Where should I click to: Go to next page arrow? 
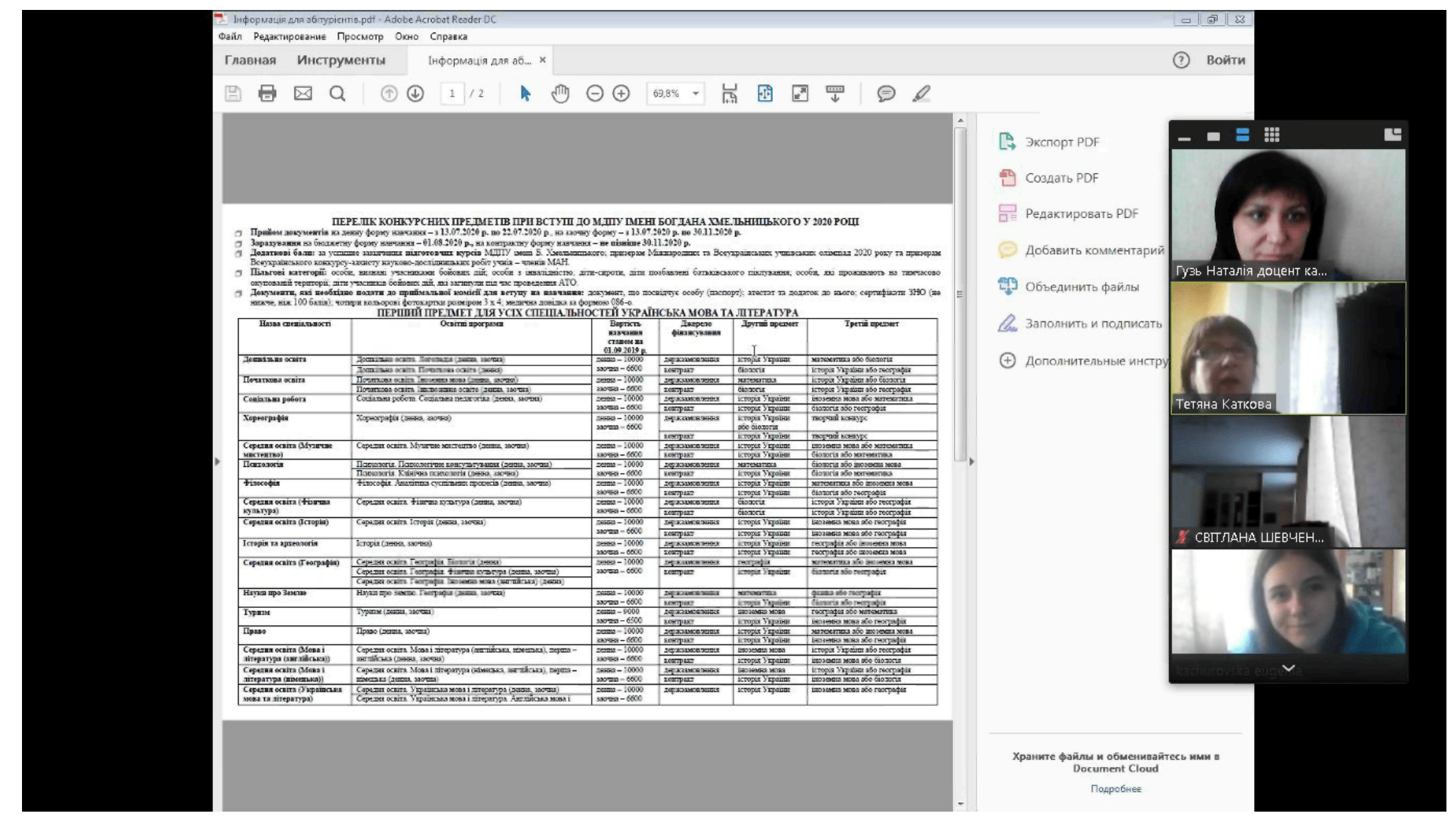[416, 94]
